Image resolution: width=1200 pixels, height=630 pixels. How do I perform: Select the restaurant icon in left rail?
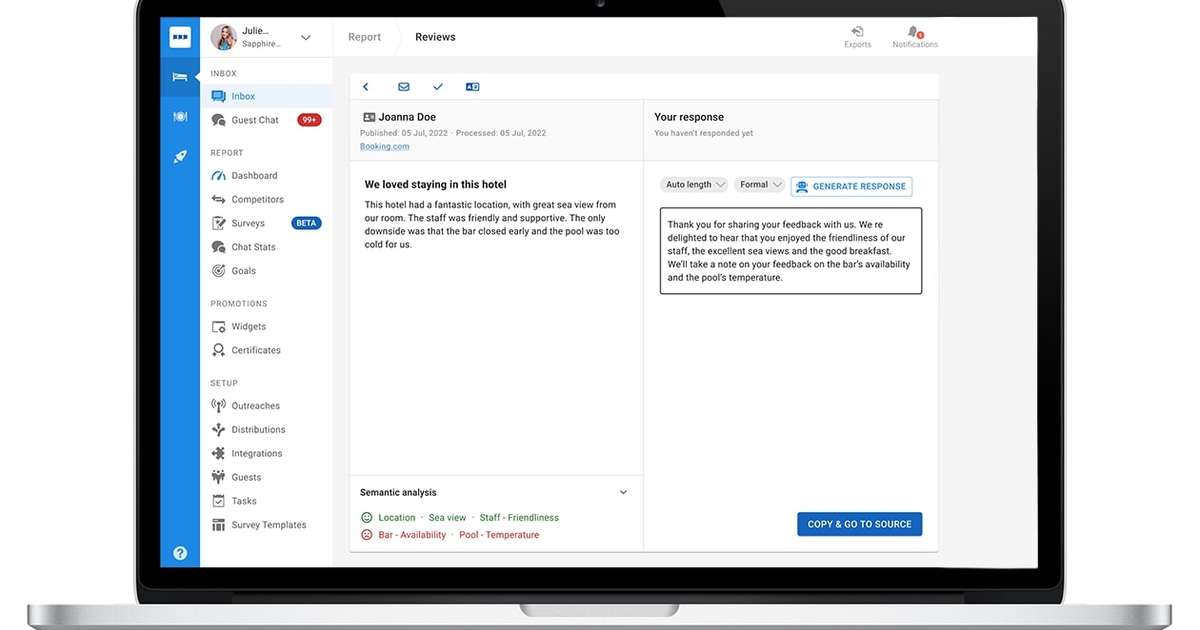tap(180, 117)
